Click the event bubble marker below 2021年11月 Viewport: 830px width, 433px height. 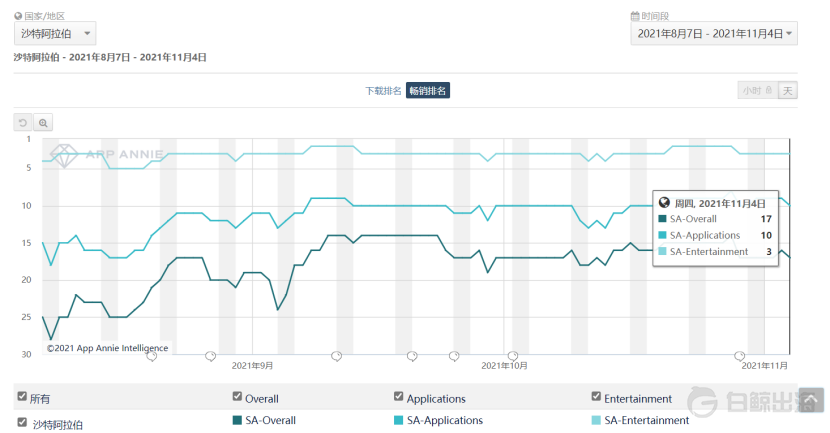(x=740, y=355)
